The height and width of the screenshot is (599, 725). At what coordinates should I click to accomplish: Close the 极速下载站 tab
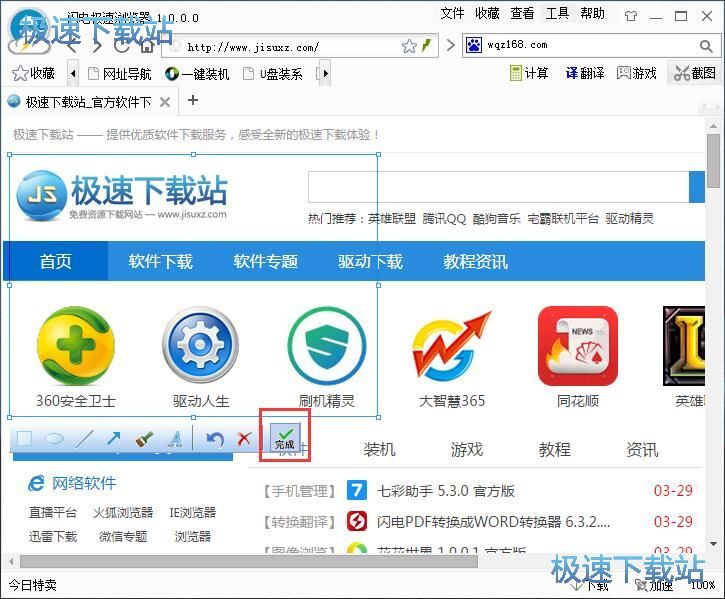coord(165,102)
